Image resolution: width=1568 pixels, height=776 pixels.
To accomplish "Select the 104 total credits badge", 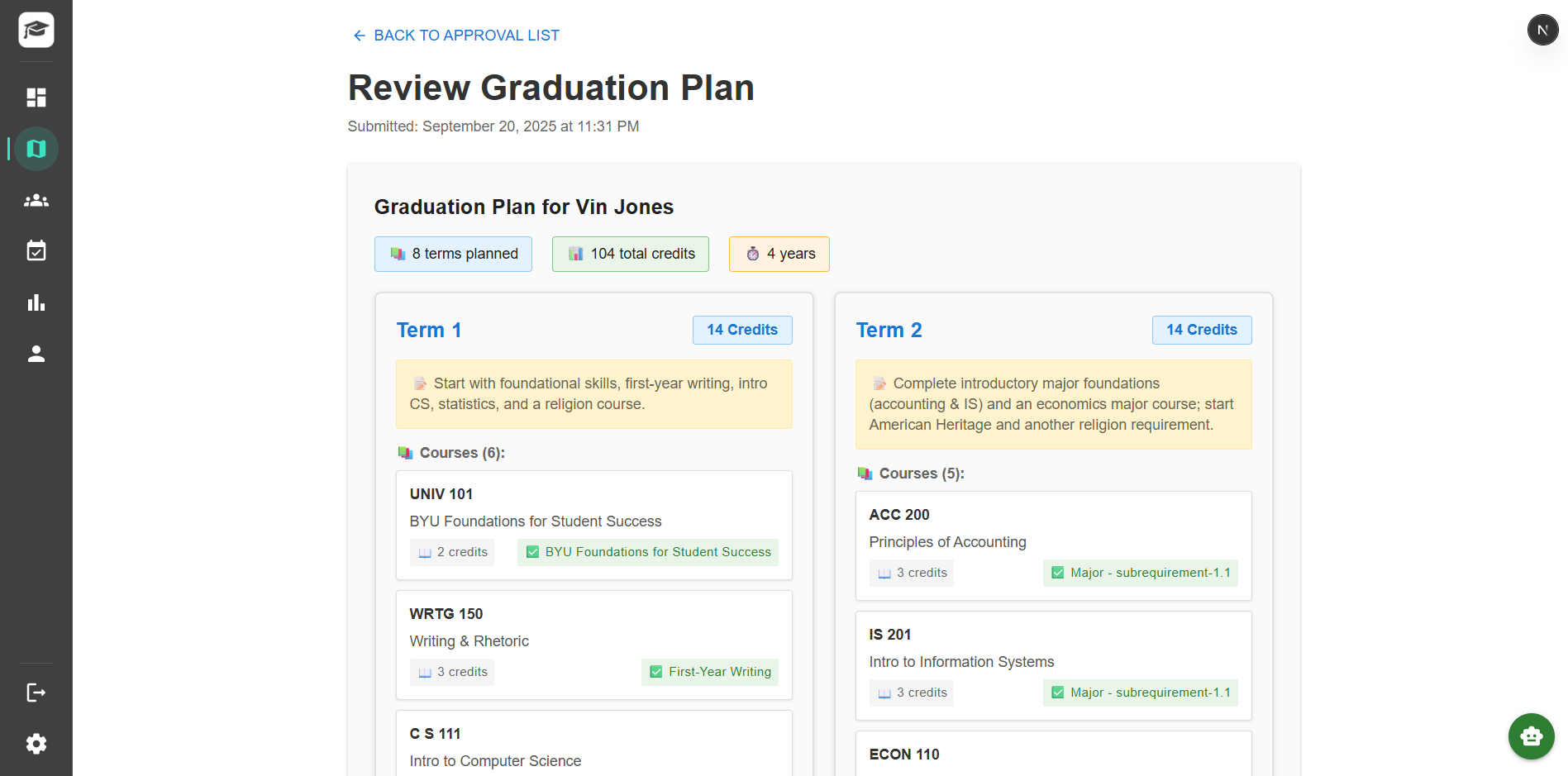I will point(630,254).
